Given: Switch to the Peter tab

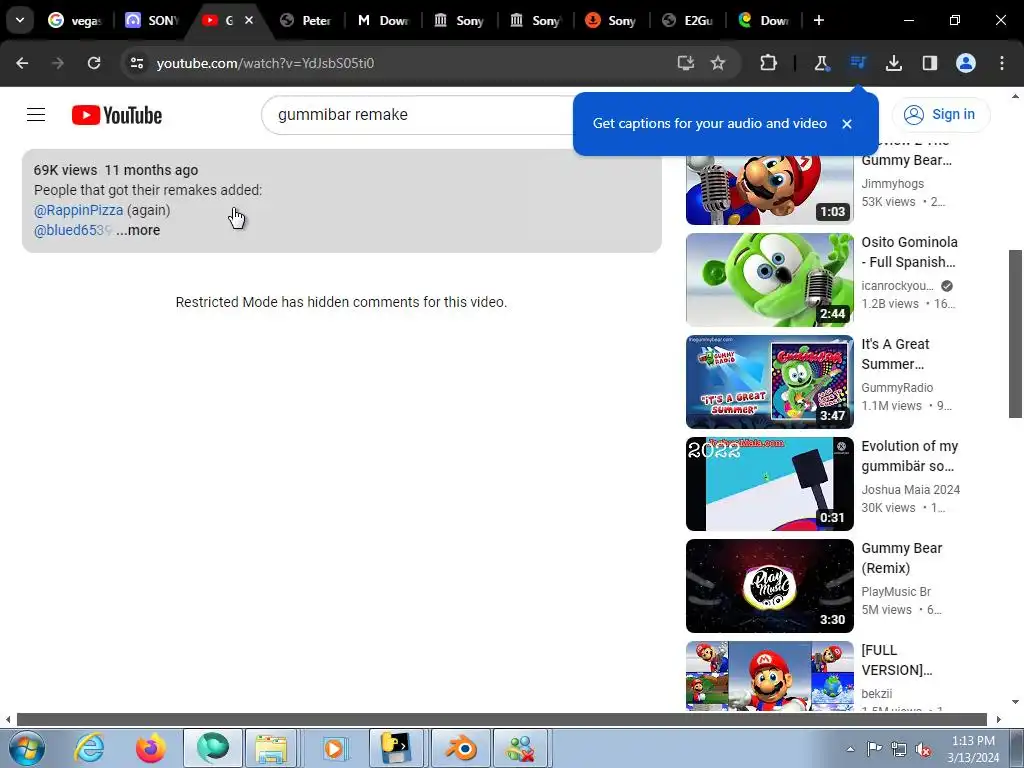Looking at the screenshot, I should pos(305,20).
